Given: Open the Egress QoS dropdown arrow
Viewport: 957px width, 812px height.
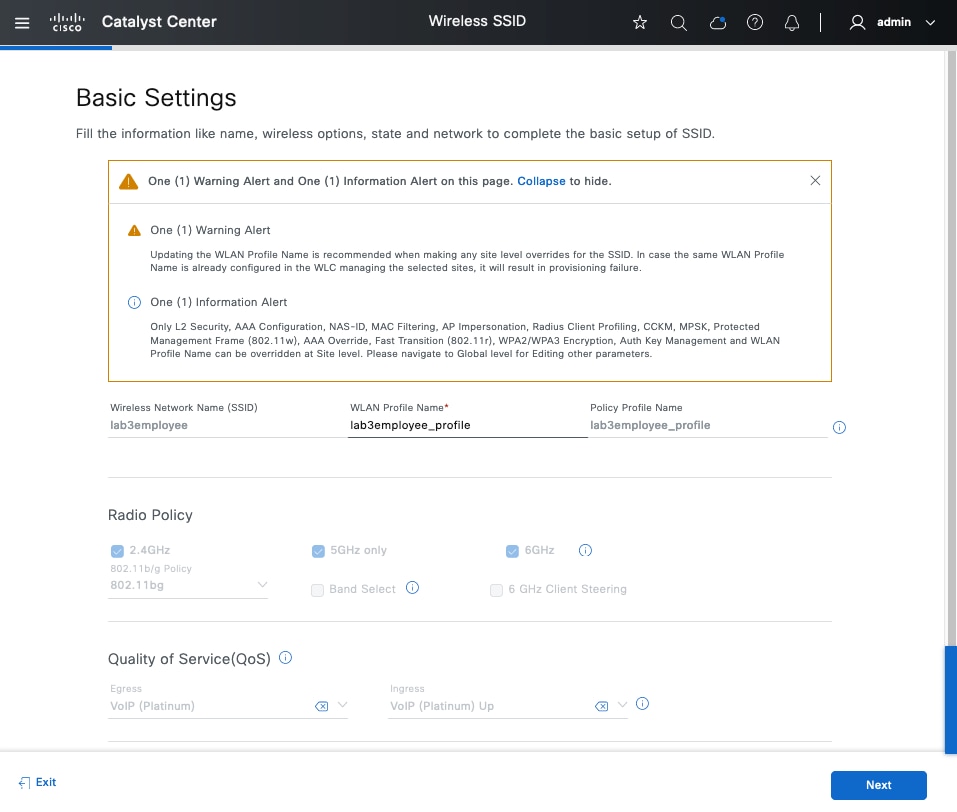Looking at the screenshot, I should [342, 705].
